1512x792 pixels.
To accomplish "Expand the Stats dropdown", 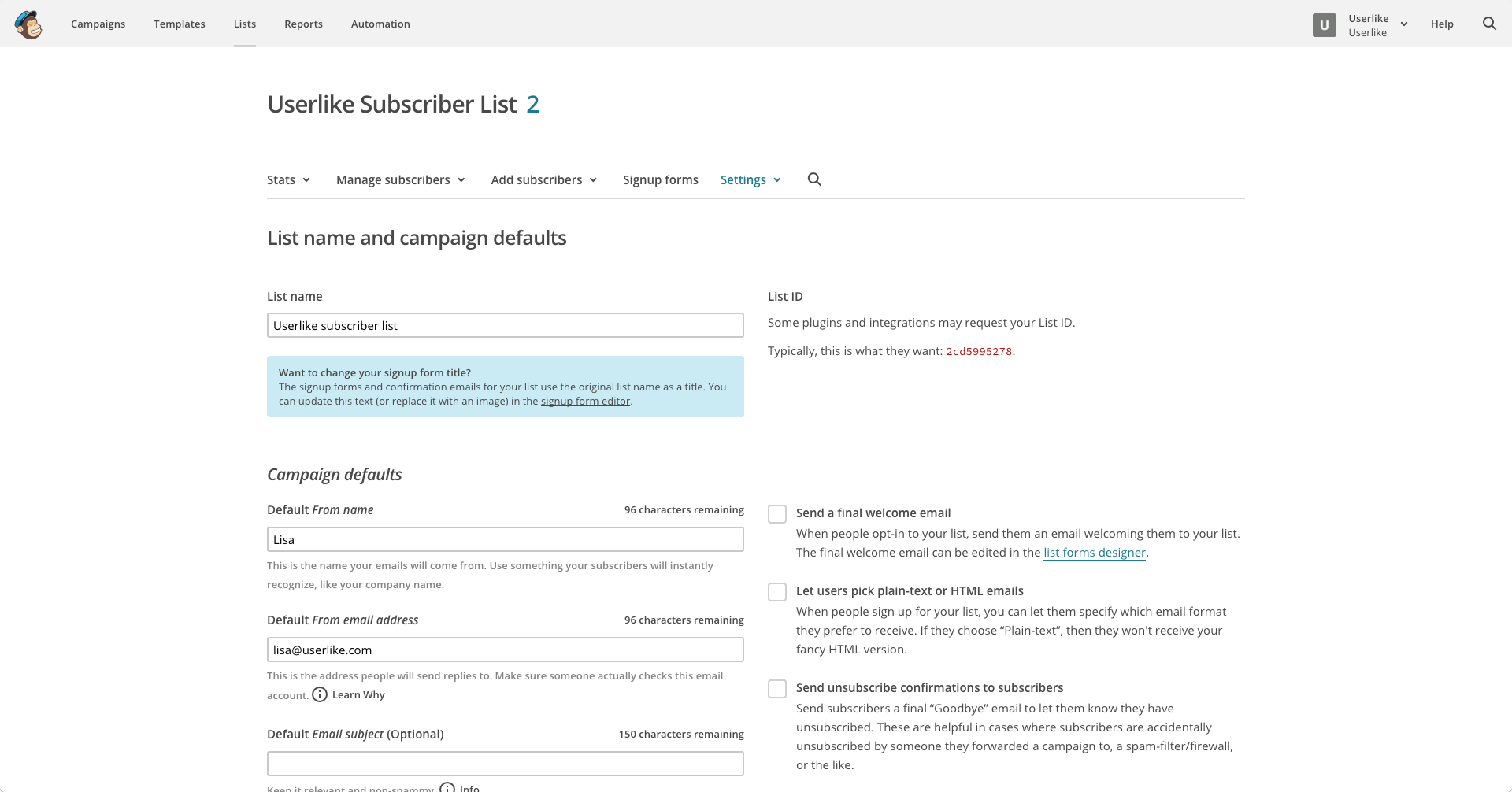I will point(288,180).
